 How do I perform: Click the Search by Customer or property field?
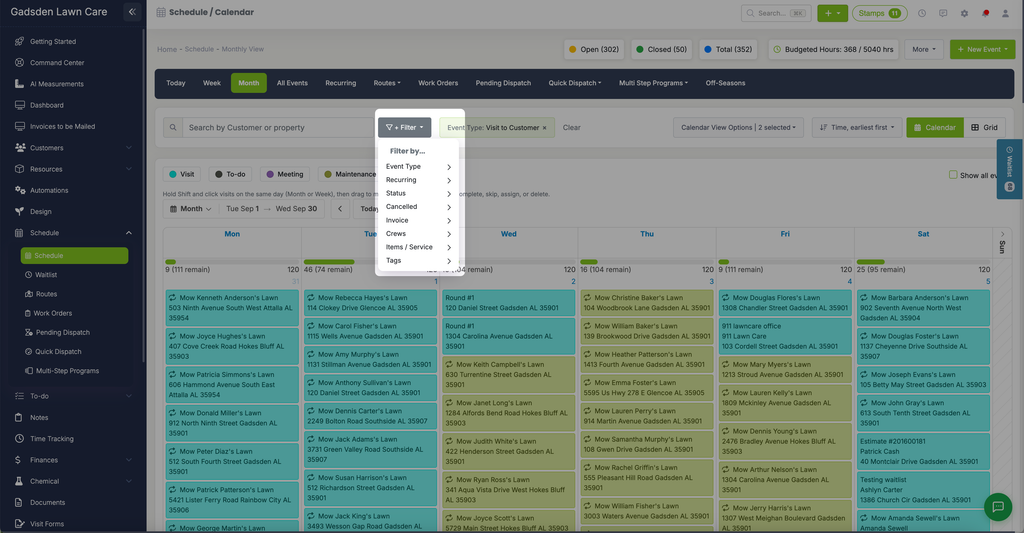278,127
